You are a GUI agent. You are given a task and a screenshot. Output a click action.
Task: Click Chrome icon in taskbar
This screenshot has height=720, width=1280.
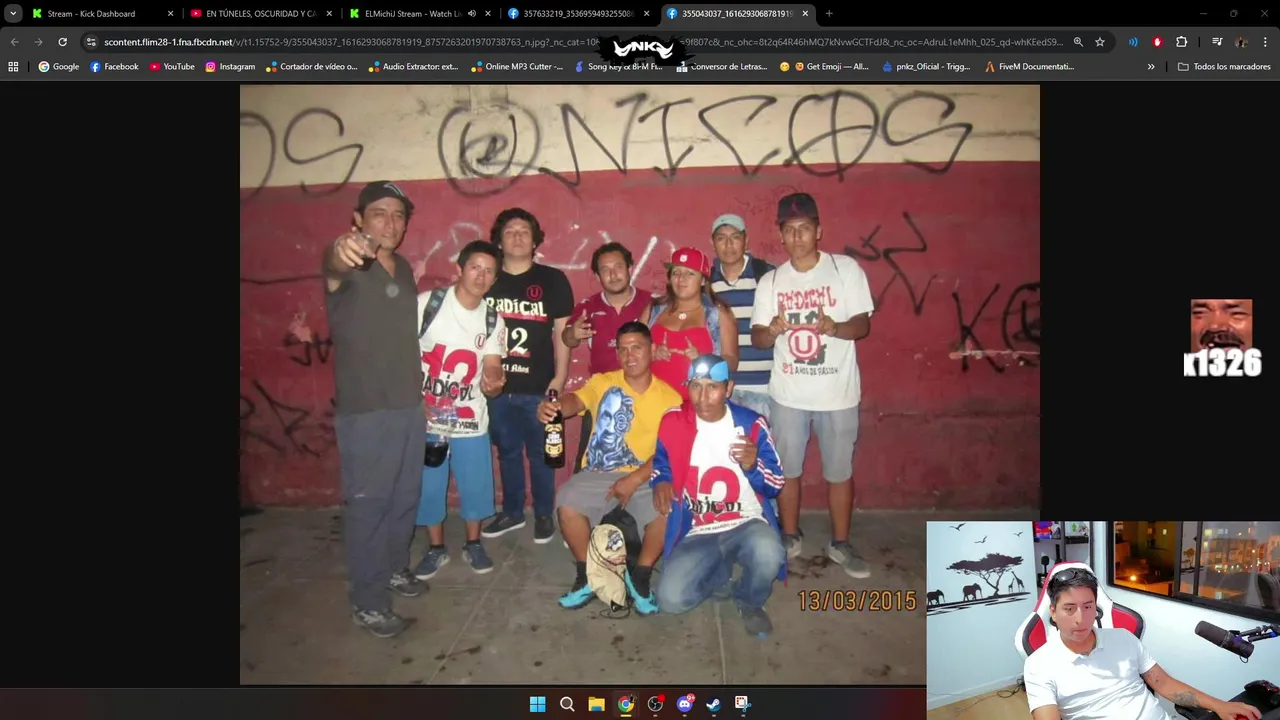626,704
